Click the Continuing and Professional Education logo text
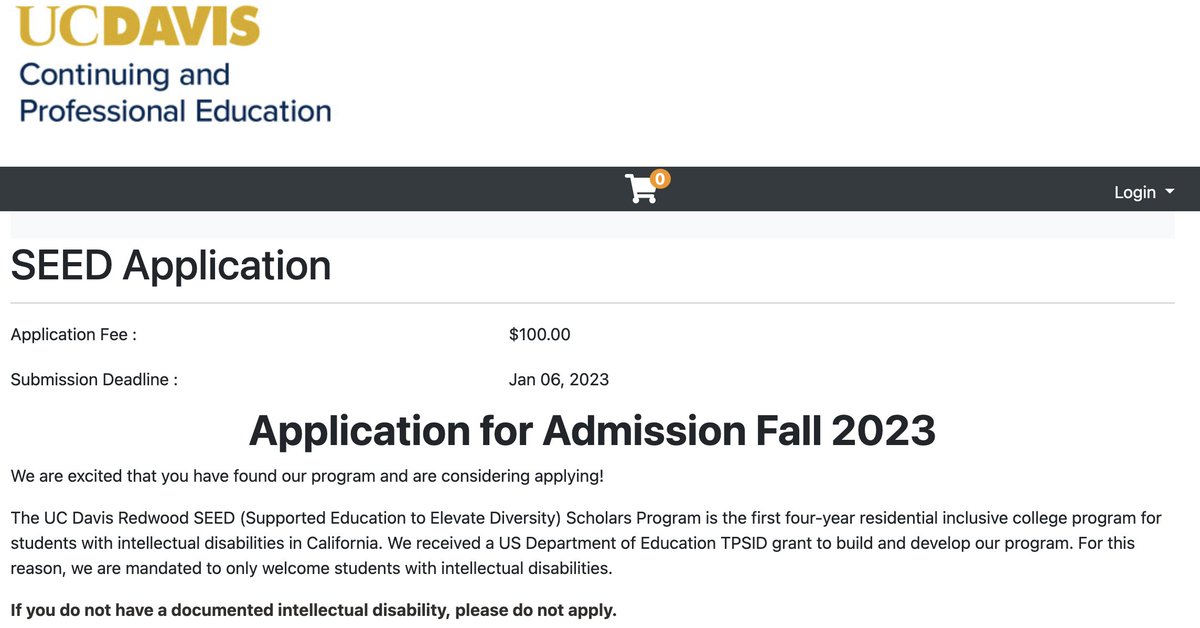This screenshot has height=628, width=1200. [x=175, y=92]
